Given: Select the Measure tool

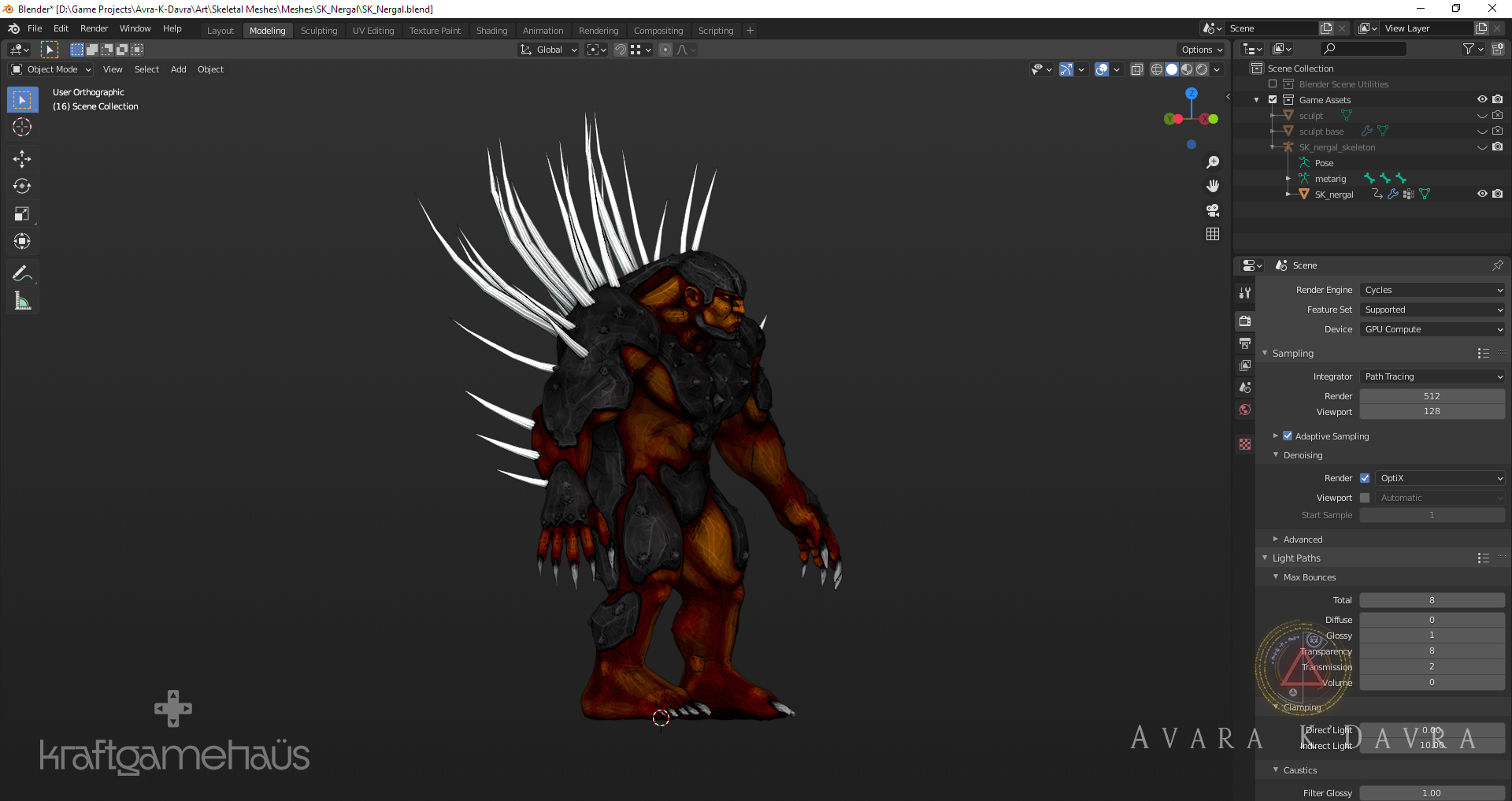Looking at the screenshot, I should [22, 301].
